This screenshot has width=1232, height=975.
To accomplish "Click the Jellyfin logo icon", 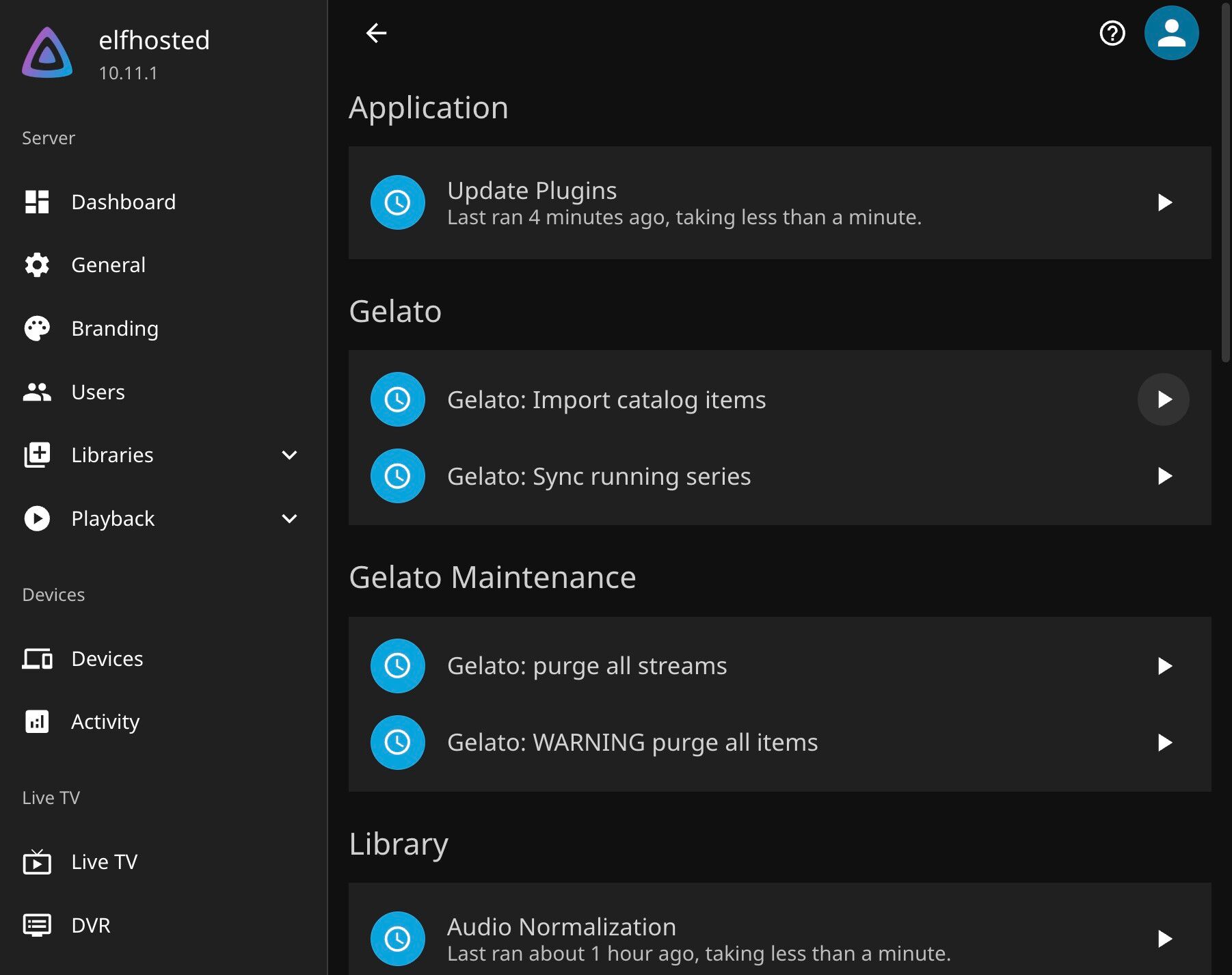I will click(x=47, y=53).
